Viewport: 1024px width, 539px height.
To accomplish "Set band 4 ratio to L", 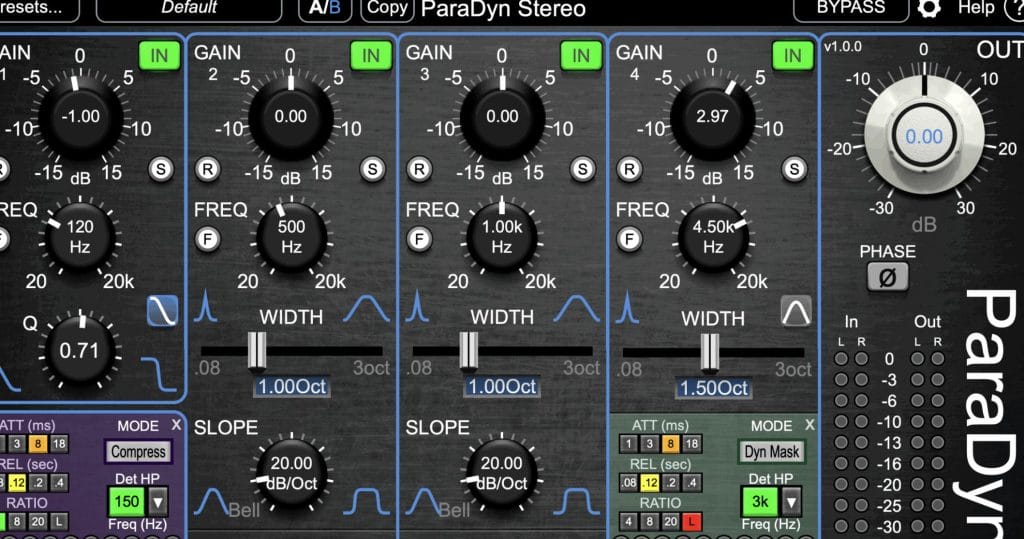I will tap(692, 522).
